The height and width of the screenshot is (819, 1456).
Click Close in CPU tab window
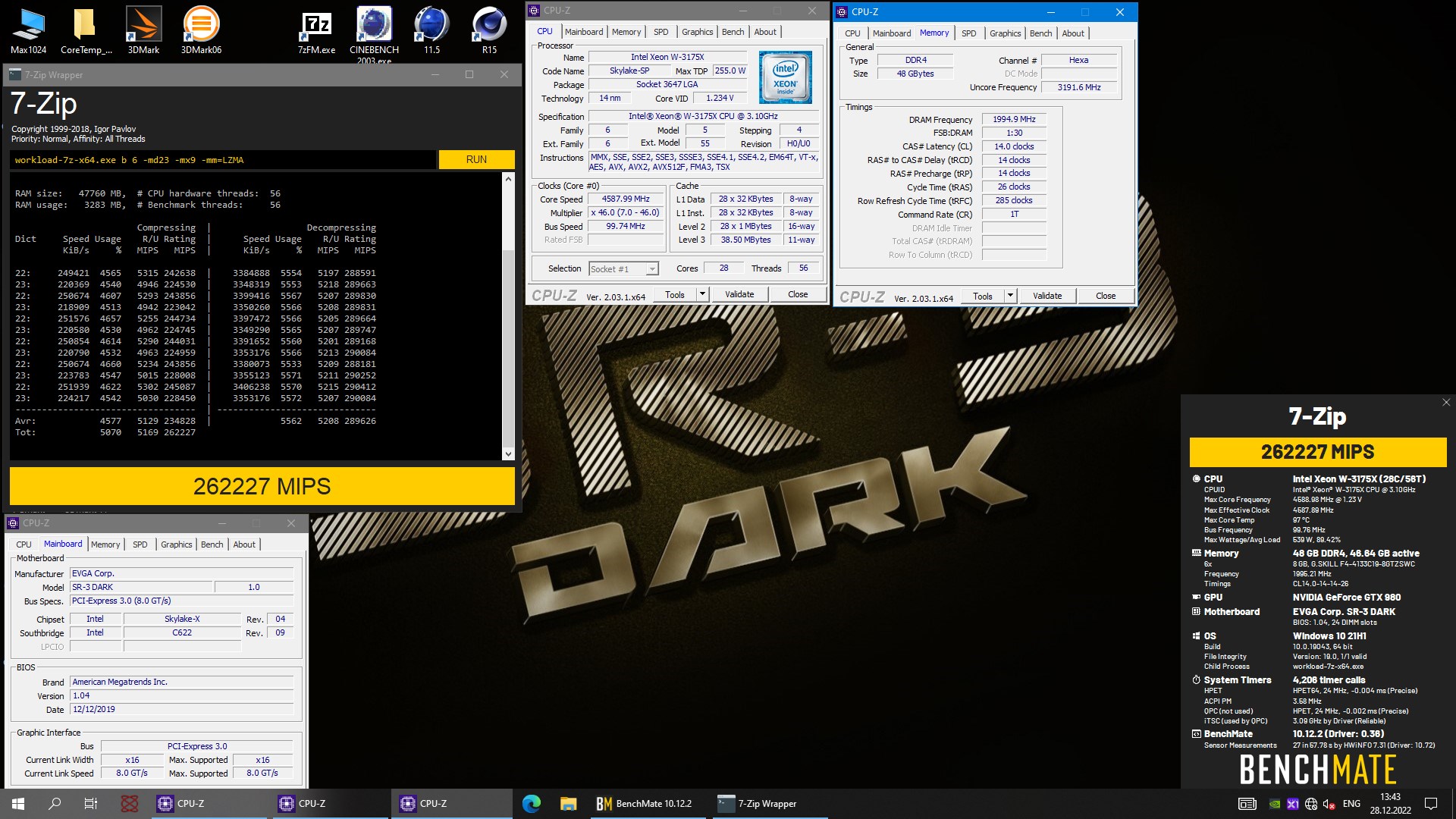[798, 294]
